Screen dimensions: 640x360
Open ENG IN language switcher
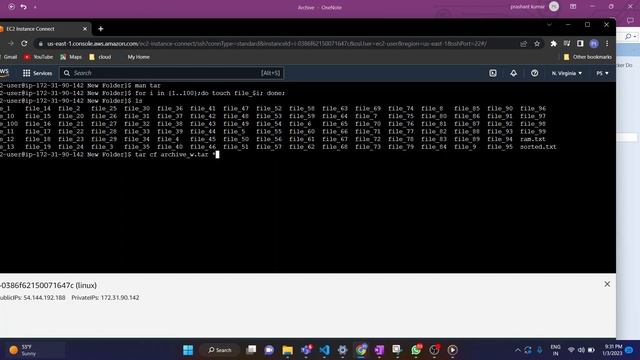pos(556,350)
